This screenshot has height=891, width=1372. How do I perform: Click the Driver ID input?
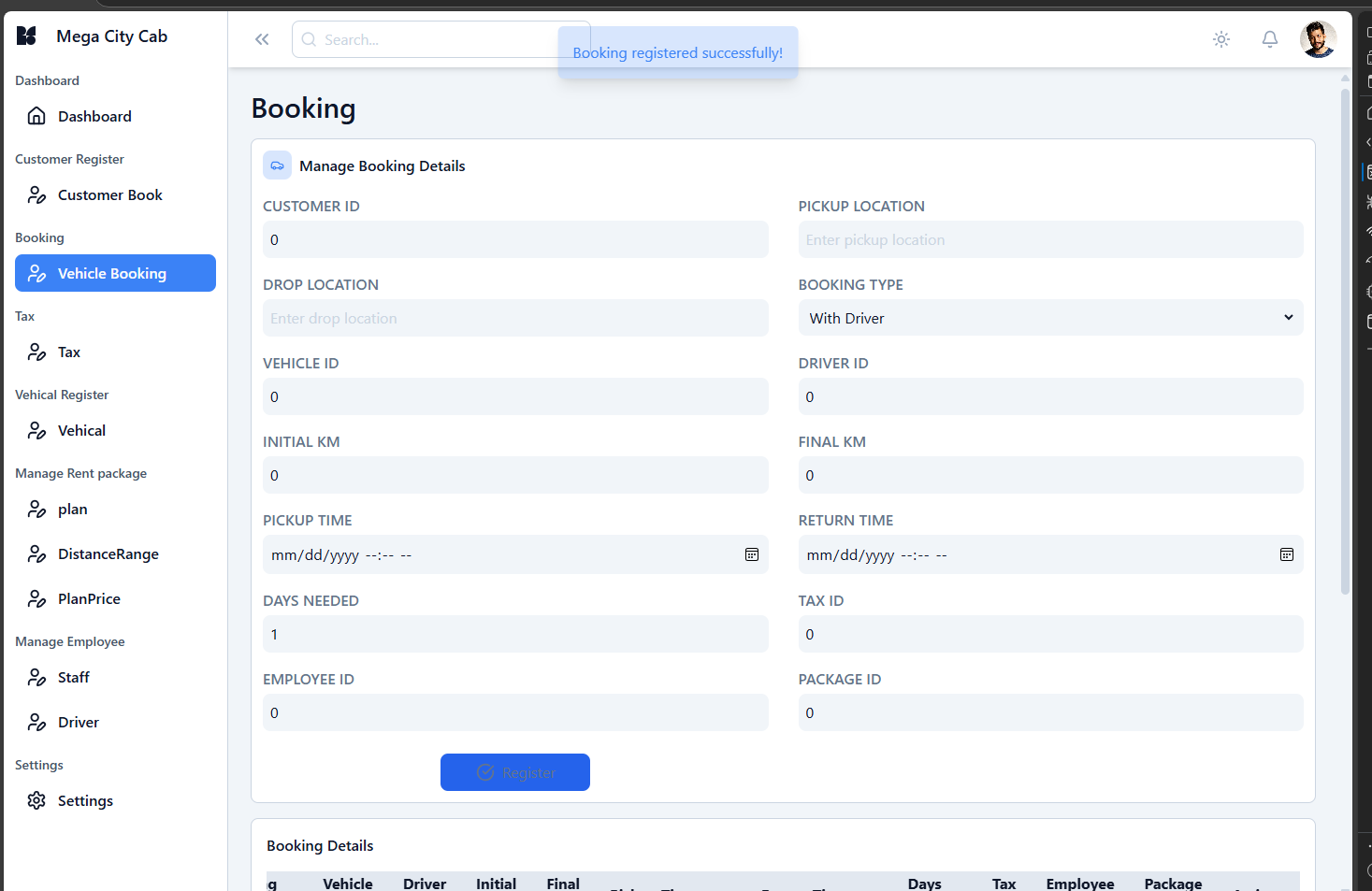(1050, 396)
